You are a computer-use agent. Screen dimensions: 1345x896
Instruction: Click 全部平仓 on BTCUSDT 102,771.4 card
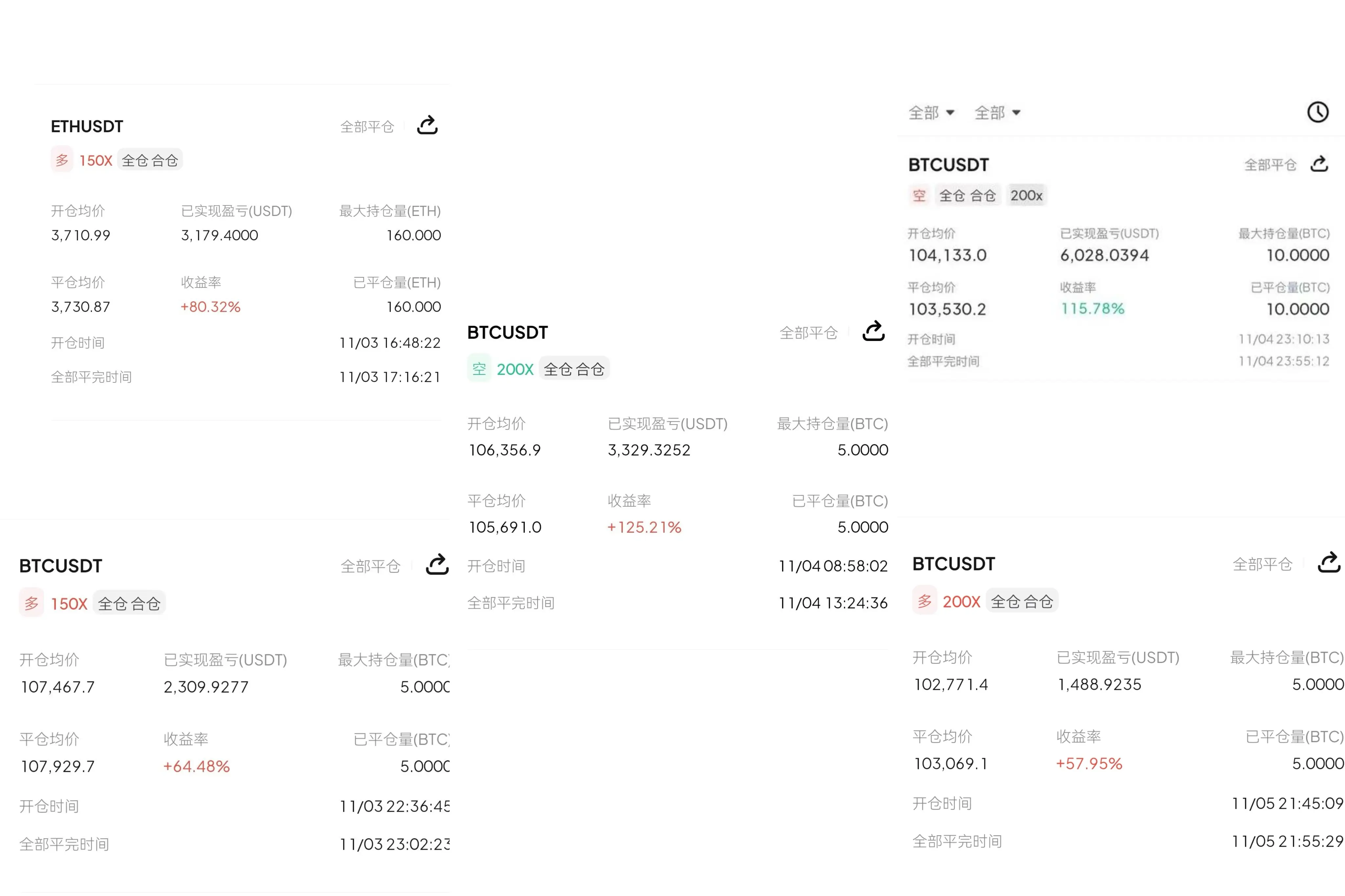point(1262,564)
